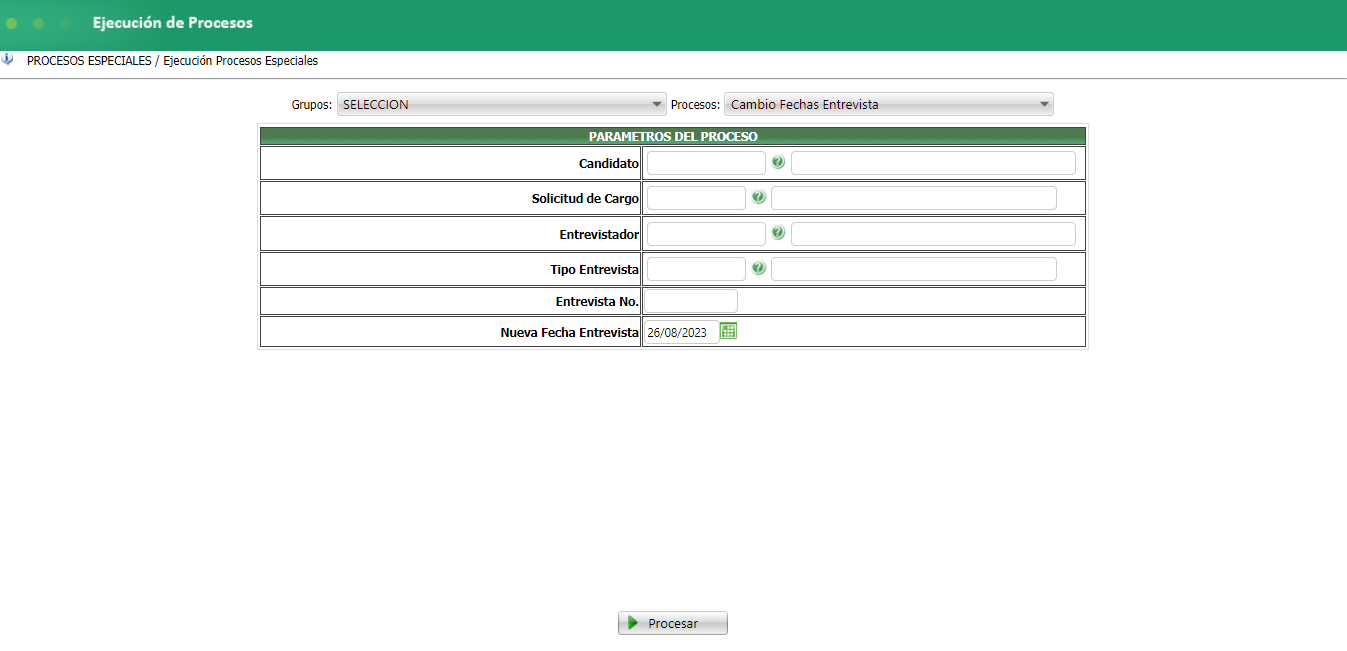Open the Tipo Entrevista lookup icon
Image resolution: width=1347 pixels, height=651 pixels.
(x=758, y=268)
